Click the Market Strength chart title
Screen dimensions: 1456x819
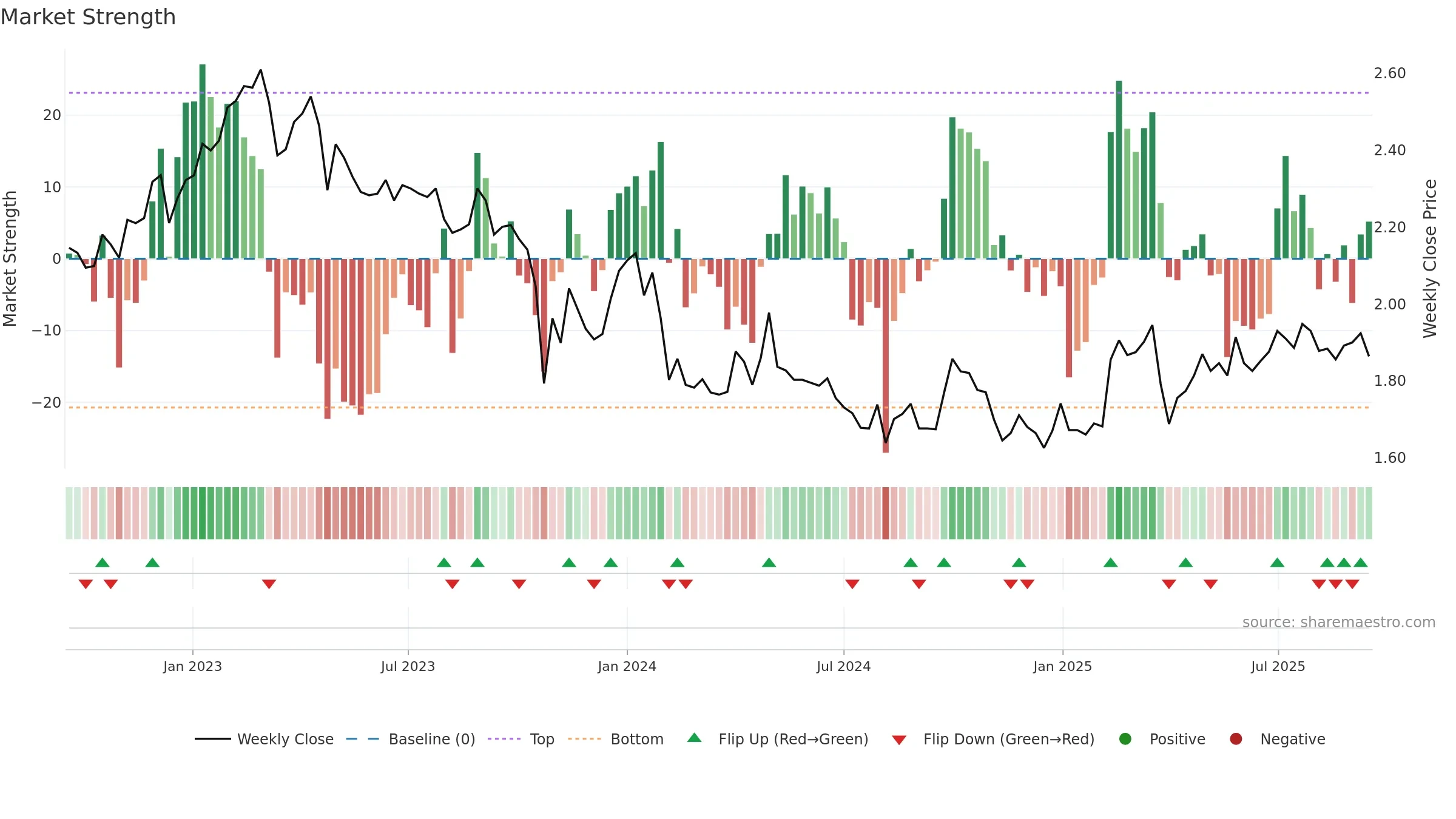pyautogui.click(x=88, y=17)
